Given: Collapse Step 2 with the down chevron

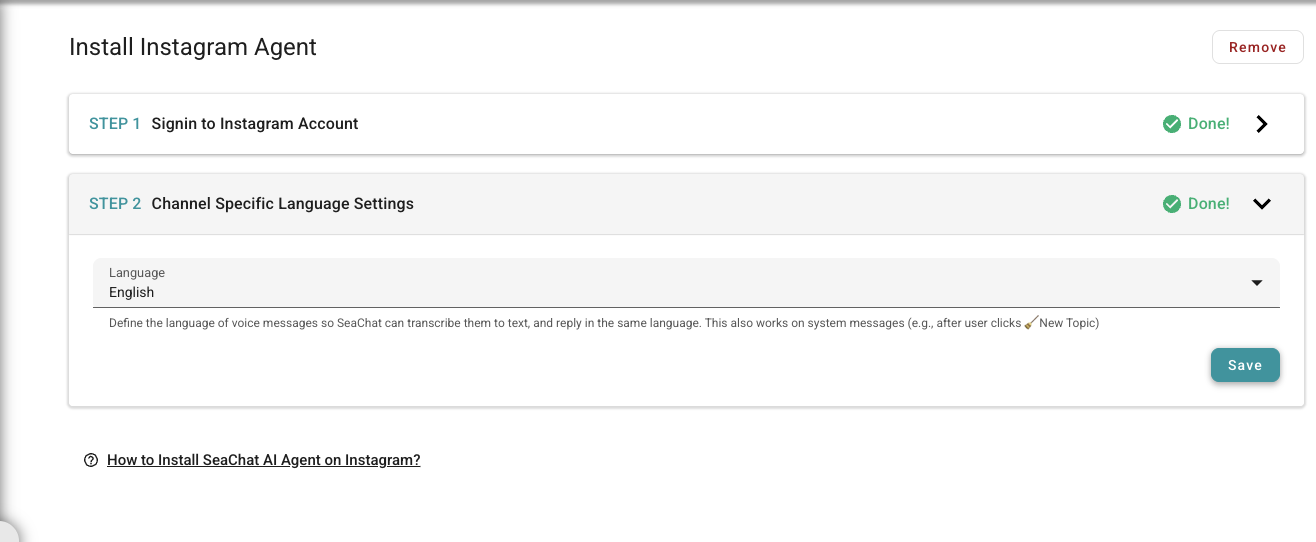Looking at the screenshot, I should (x=1262, y=204).
